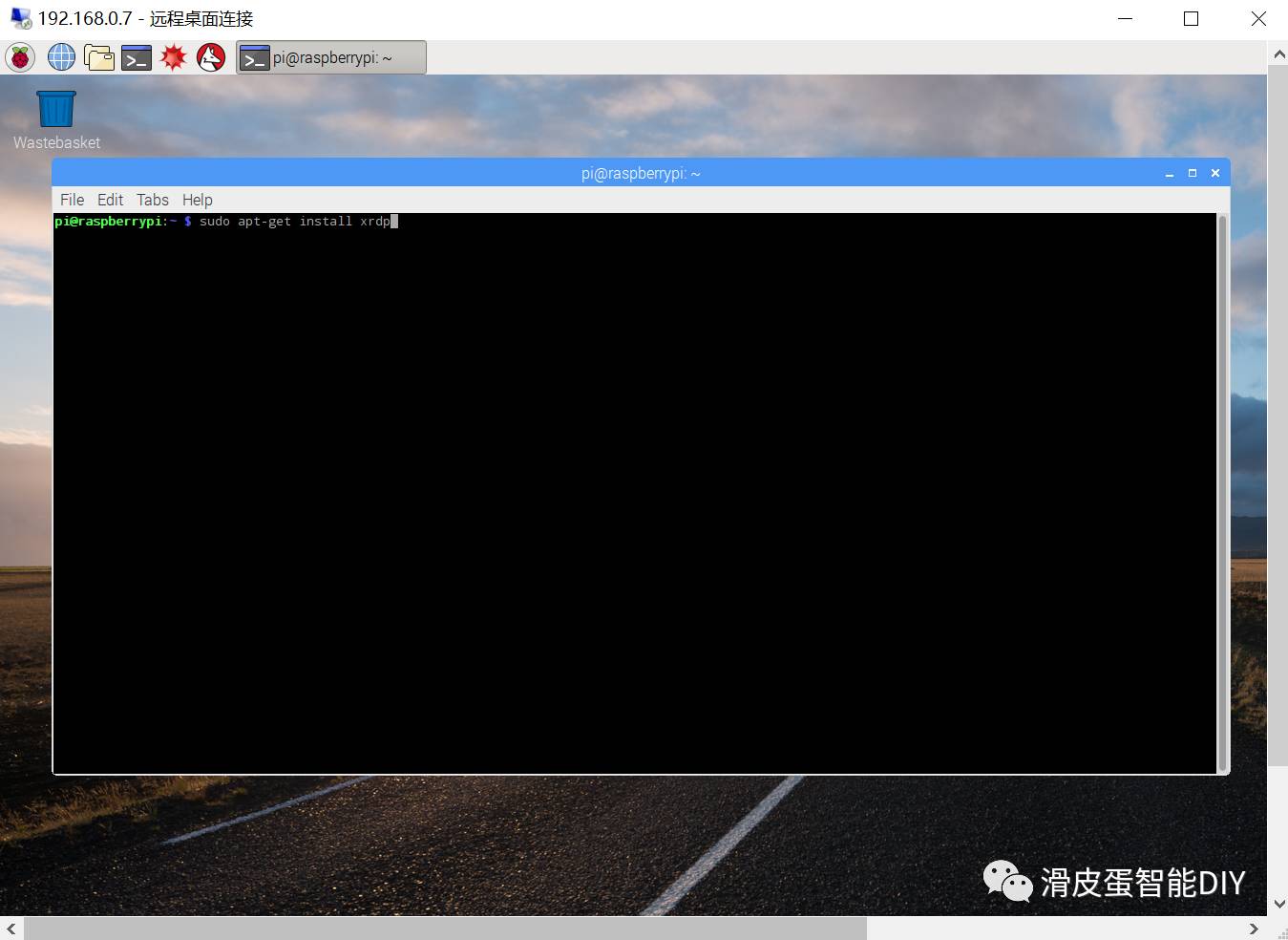The height and width of the screenshot is (940, 1288).
Task: Click the pi@raspberrypi taskbar window button
Action: pyautogui.click(x=331, y=57)
